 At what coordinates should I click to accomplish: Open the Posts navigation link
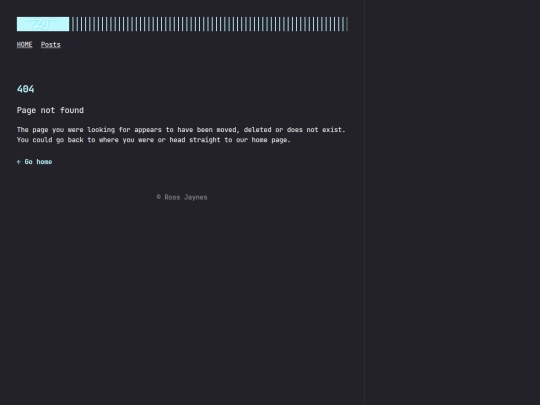coord(51,45)
